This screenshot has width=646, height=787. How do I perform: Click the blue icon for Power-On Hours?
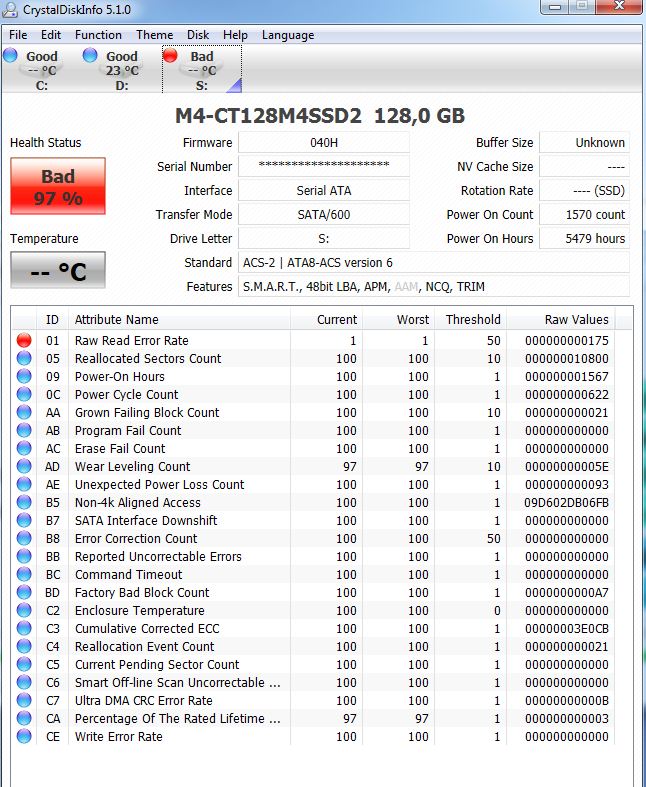tap(24, 376)
